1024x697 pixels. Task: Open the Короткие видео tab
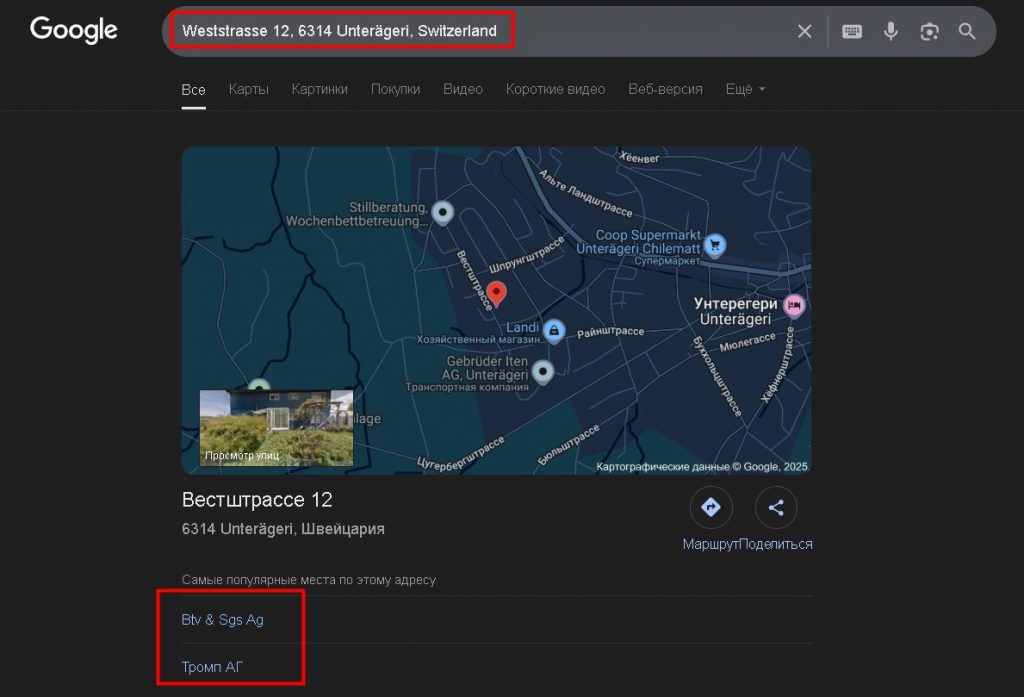(x=555, y=89)
